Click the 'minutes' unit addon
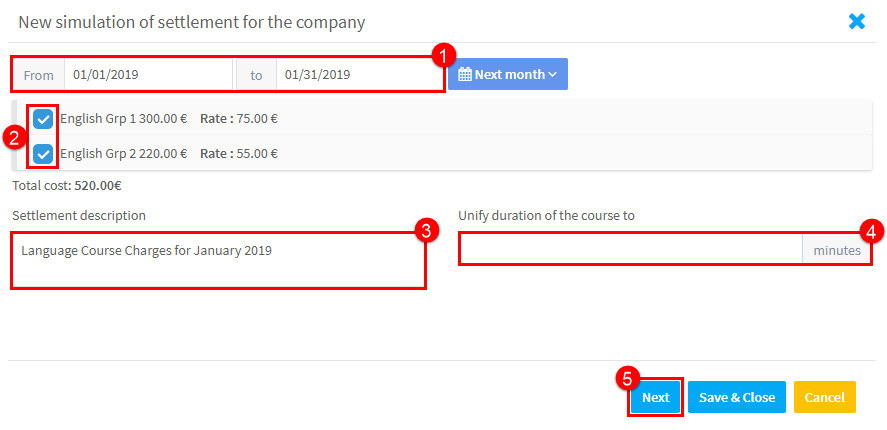Image resolution: width=887 pixels, height=430 pixels. (837, 250)
